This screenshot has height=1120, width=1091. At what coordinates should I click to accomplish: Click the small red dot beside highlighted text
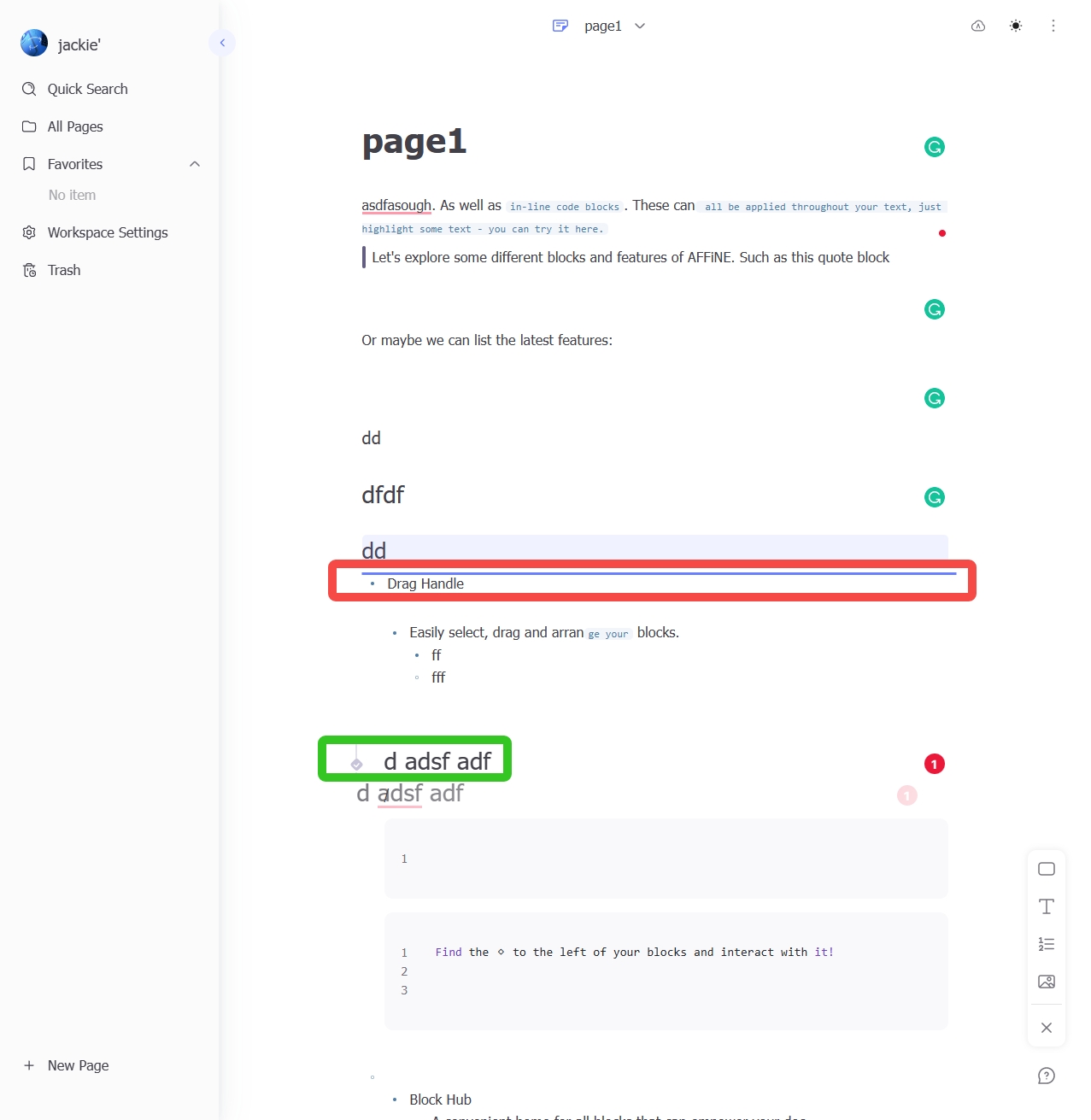point(942,233)
